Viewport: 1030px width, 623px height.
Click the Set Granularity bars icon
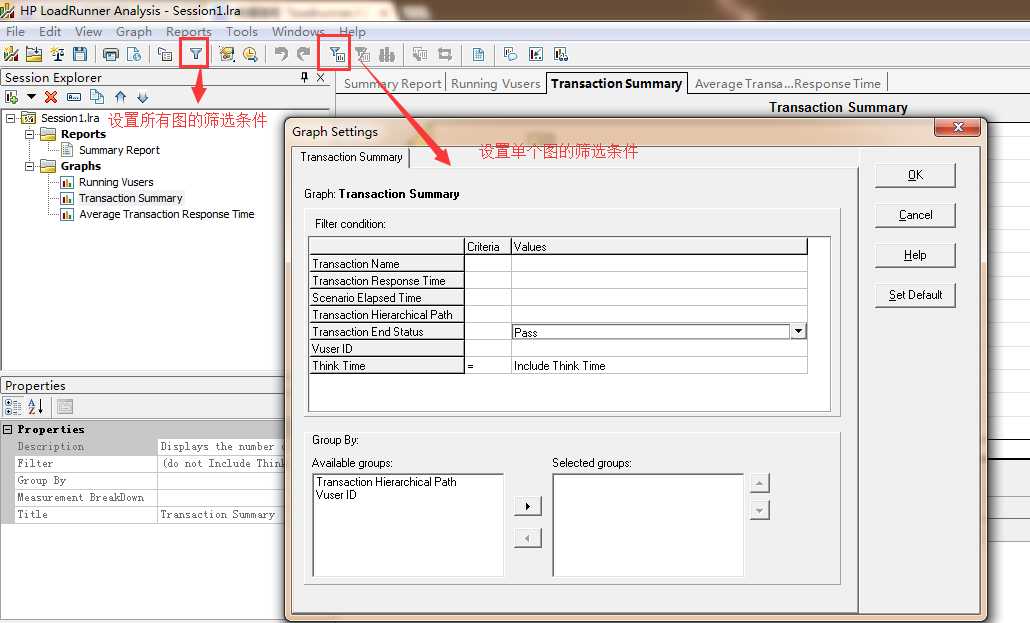pyautogui.click(x=387, y=55)
